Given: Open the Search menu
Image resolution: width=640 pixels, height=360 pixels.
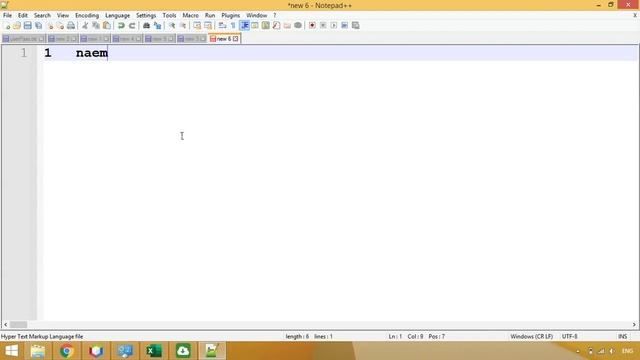Looking at the screenshot, I should 42,15.
